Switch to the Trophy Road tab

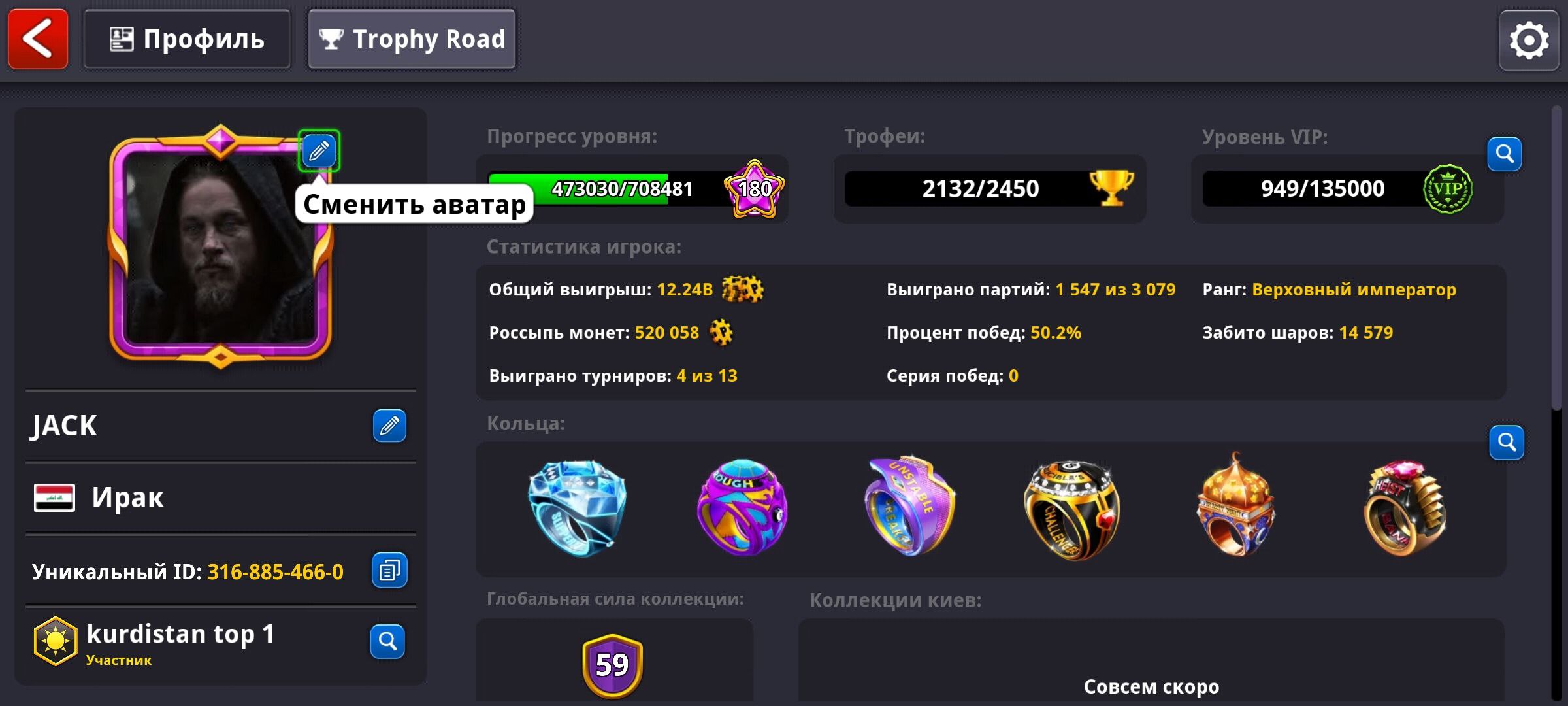coord(412,39)
